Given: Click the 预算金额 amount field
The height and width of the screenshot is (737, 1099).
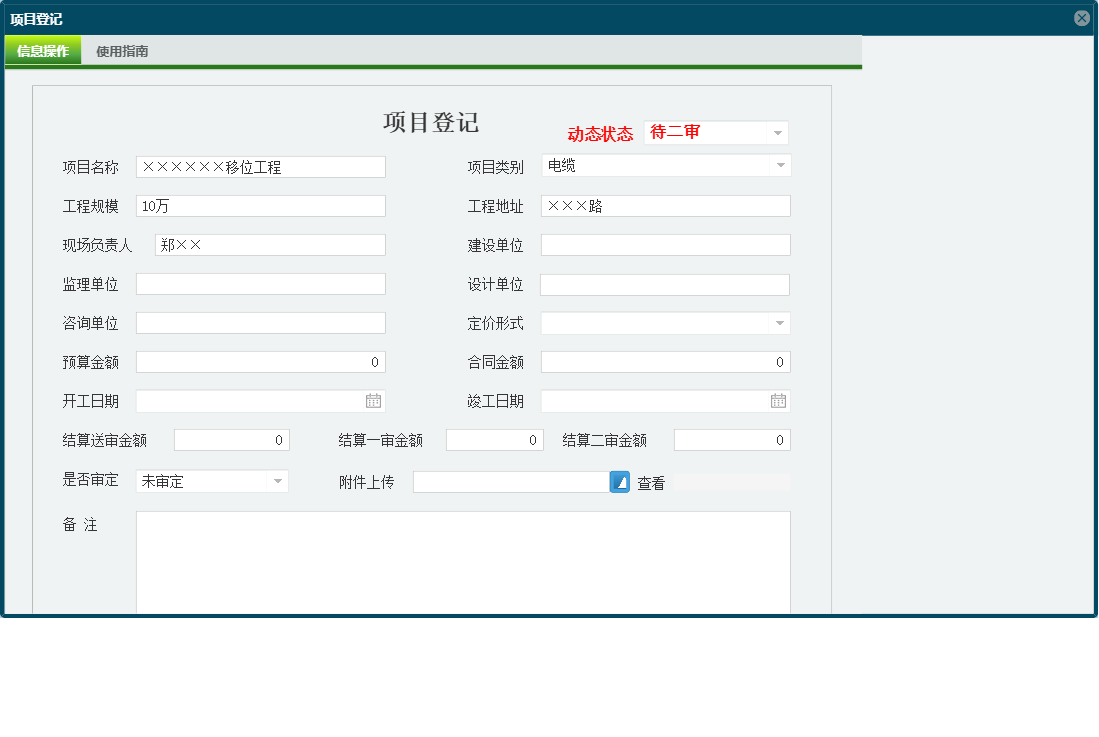Looking at the screenshot, I should (260, 361).
